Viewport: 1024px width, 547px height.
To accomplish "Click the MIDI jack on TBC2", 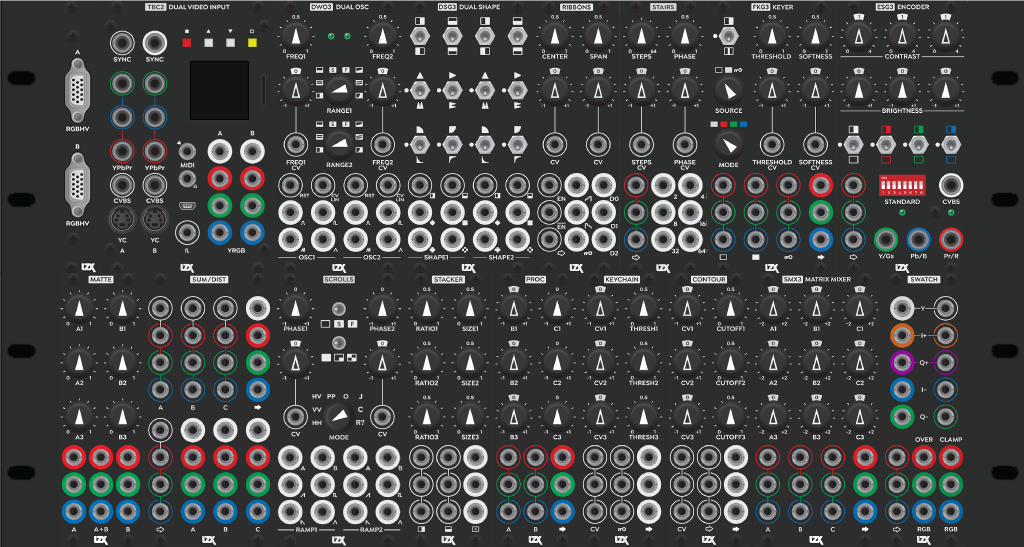I will [186, 151].
